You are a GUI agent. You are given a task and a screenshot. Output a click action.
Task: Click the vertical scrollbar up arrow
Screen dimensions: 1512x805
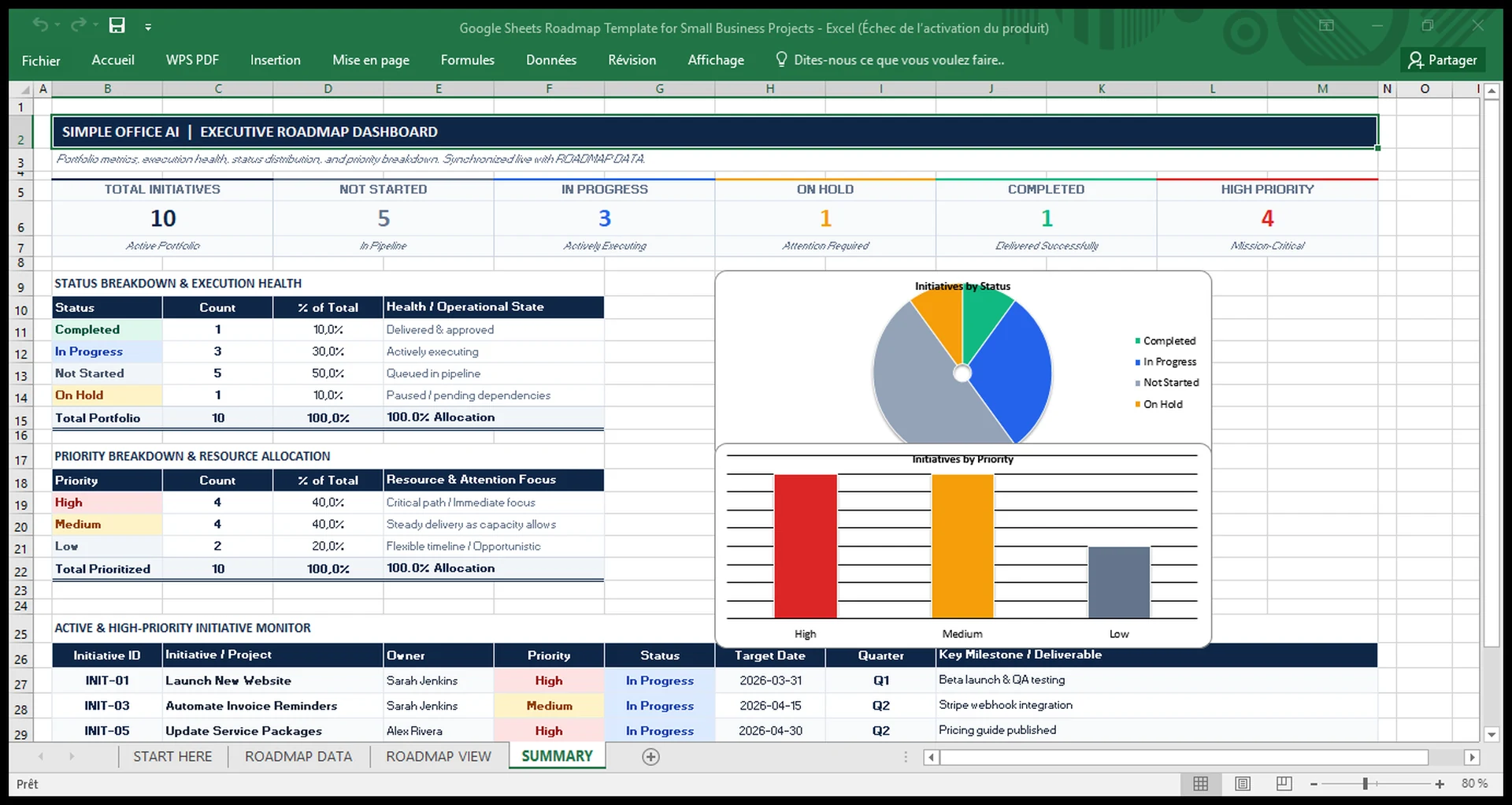(x=1491, y=91)
